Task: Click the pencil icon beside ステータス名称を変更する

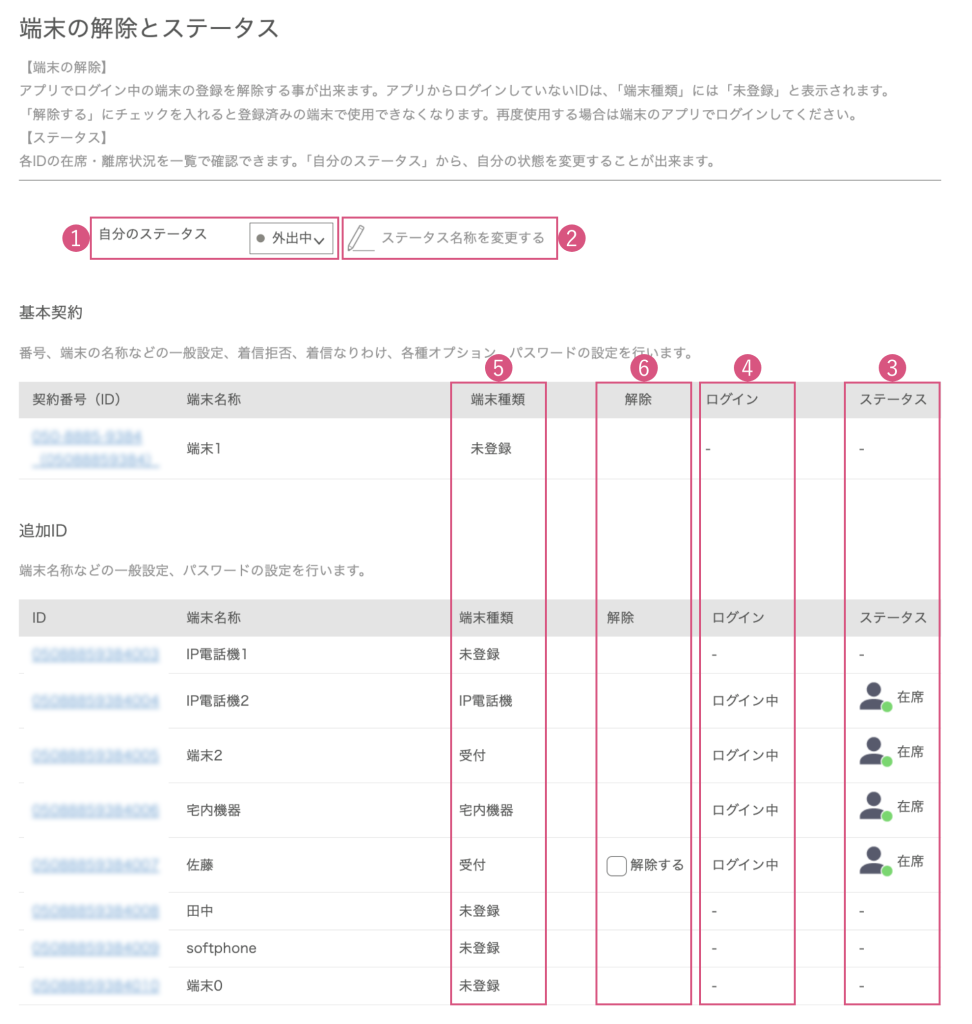Action: [359, 238]
